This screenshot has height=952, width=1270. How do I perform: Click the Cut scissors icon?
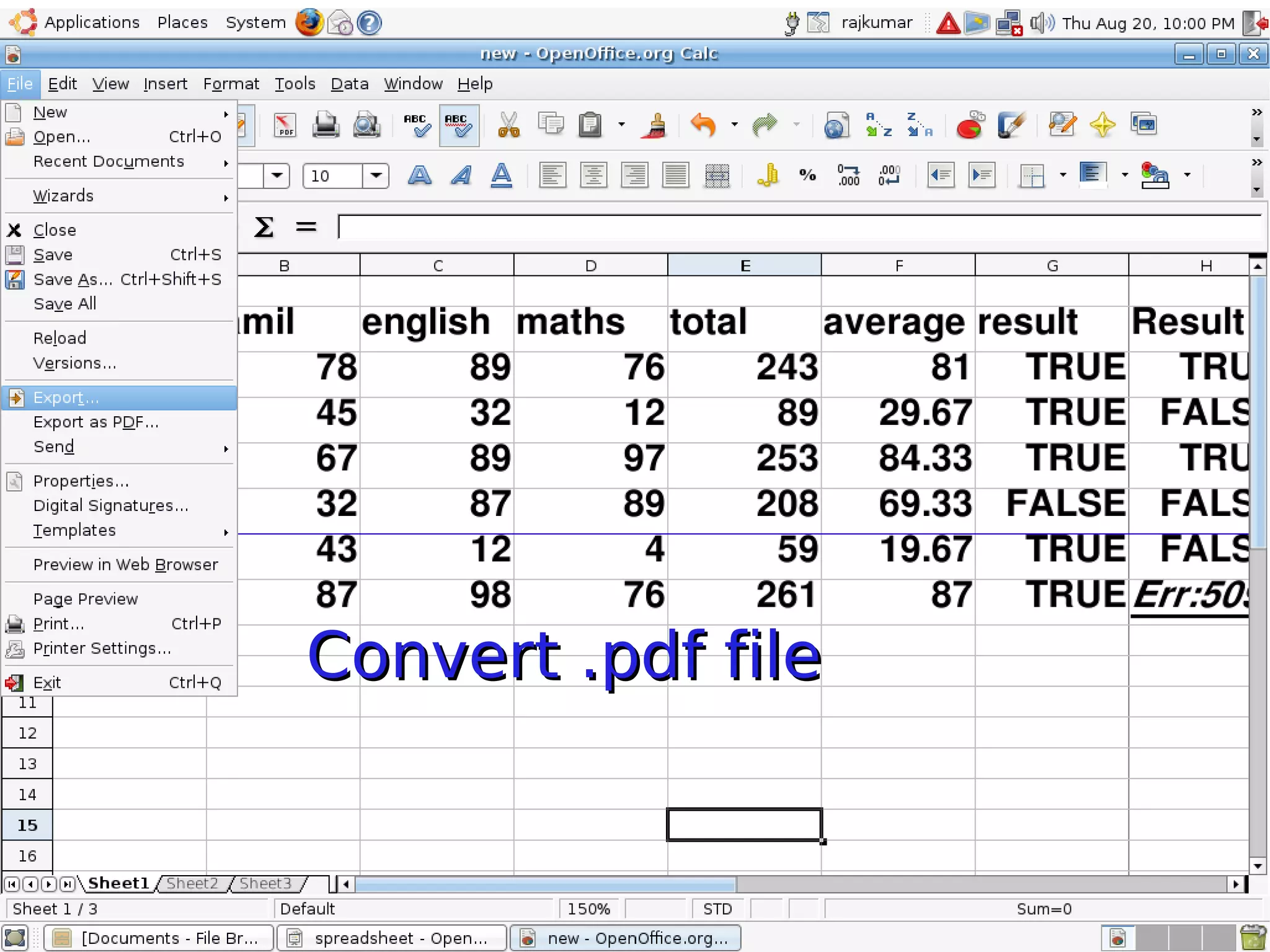point(508,125)
